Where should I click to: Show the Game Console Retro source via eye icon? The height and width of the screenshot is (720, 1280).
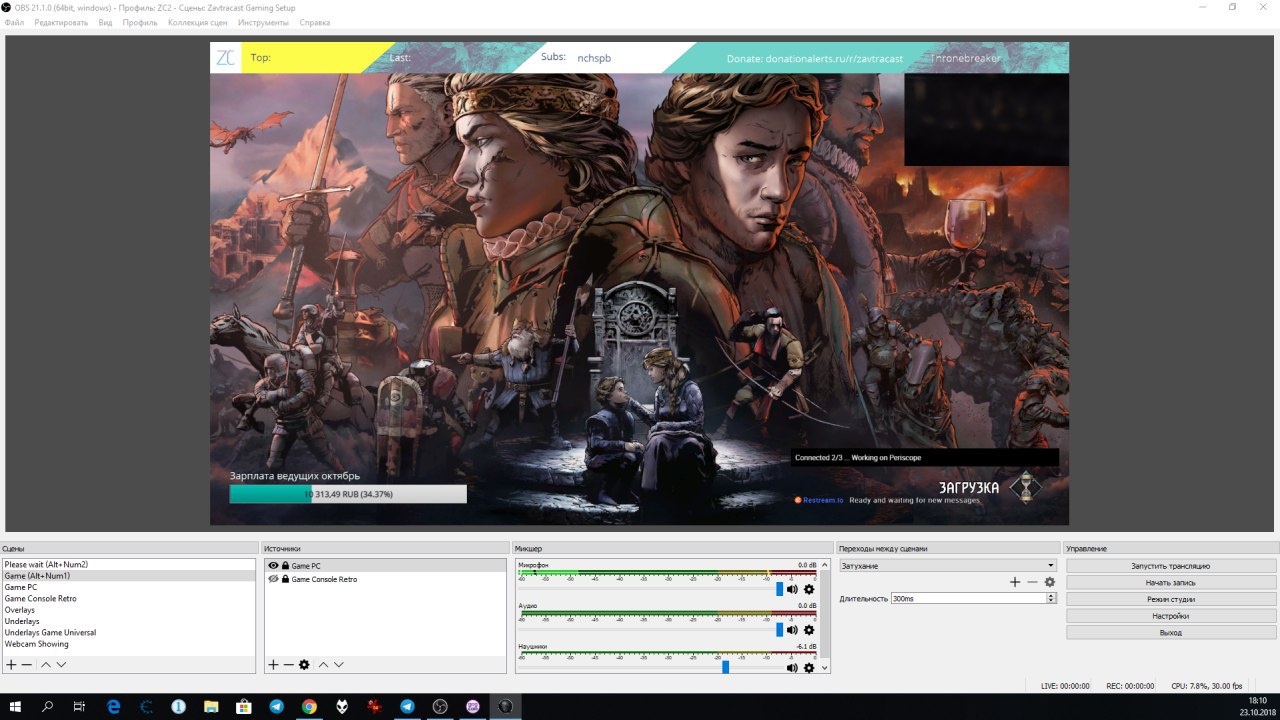[273, 579]
